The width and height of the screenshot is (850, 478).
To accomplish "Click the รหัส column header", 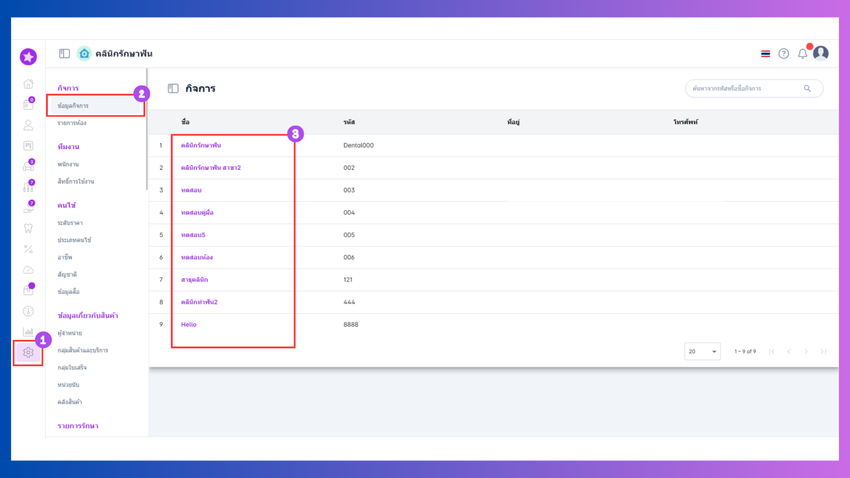I will [x=349, y=122].
